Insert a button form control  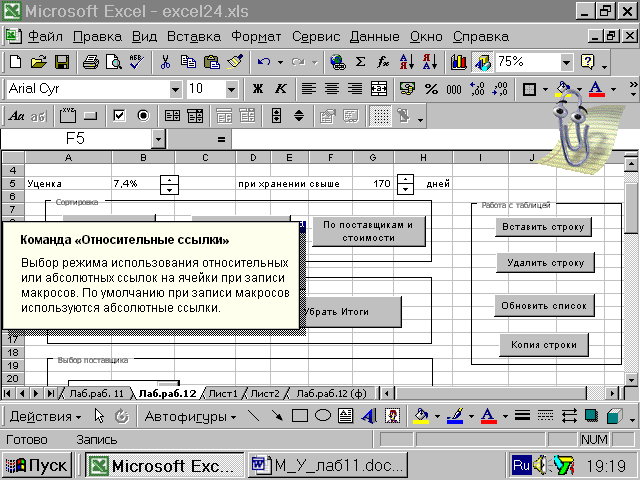pyautogui.click(x=91, y=116)
